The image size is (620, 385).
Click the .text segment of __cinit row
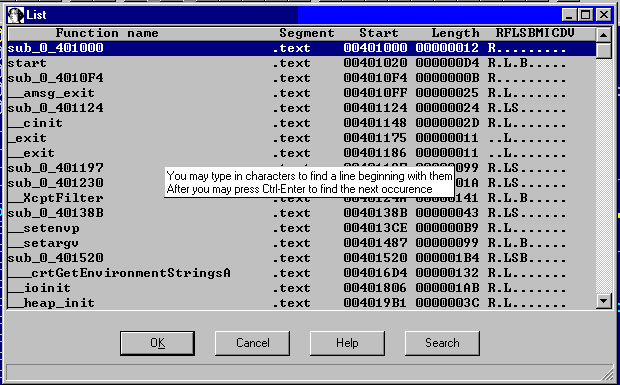coord(291,123)
